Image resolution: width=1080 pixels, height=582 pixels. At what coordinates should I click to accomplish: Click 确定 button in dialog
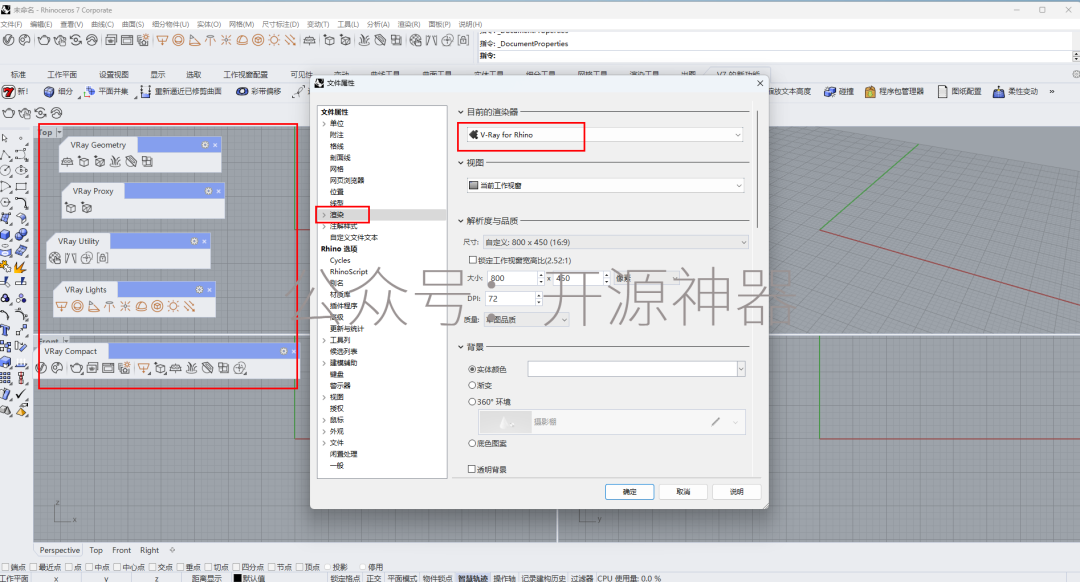click(630, 492)
